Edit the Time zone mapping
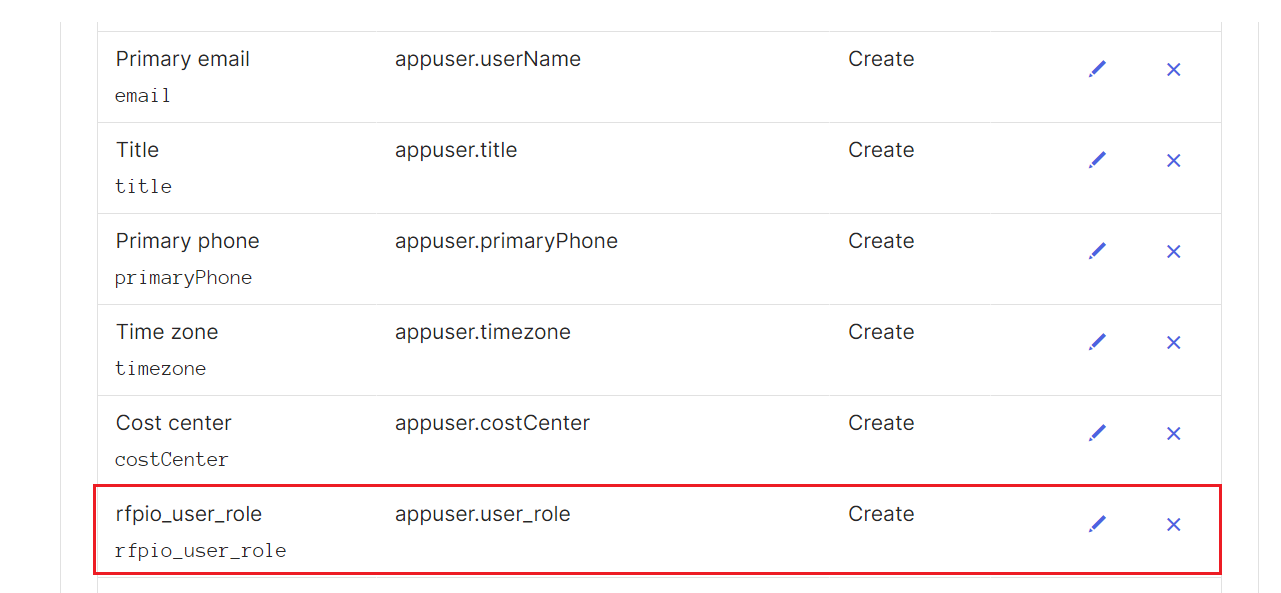The width and height of the screenshot is (1281, 593). (x=1097, y=342)
